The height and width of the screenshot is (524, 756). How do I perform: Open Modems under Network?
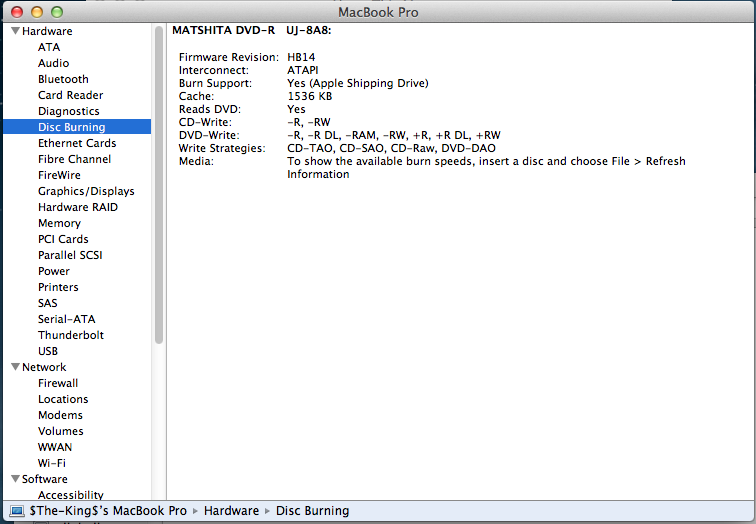(x=60, y=415)
